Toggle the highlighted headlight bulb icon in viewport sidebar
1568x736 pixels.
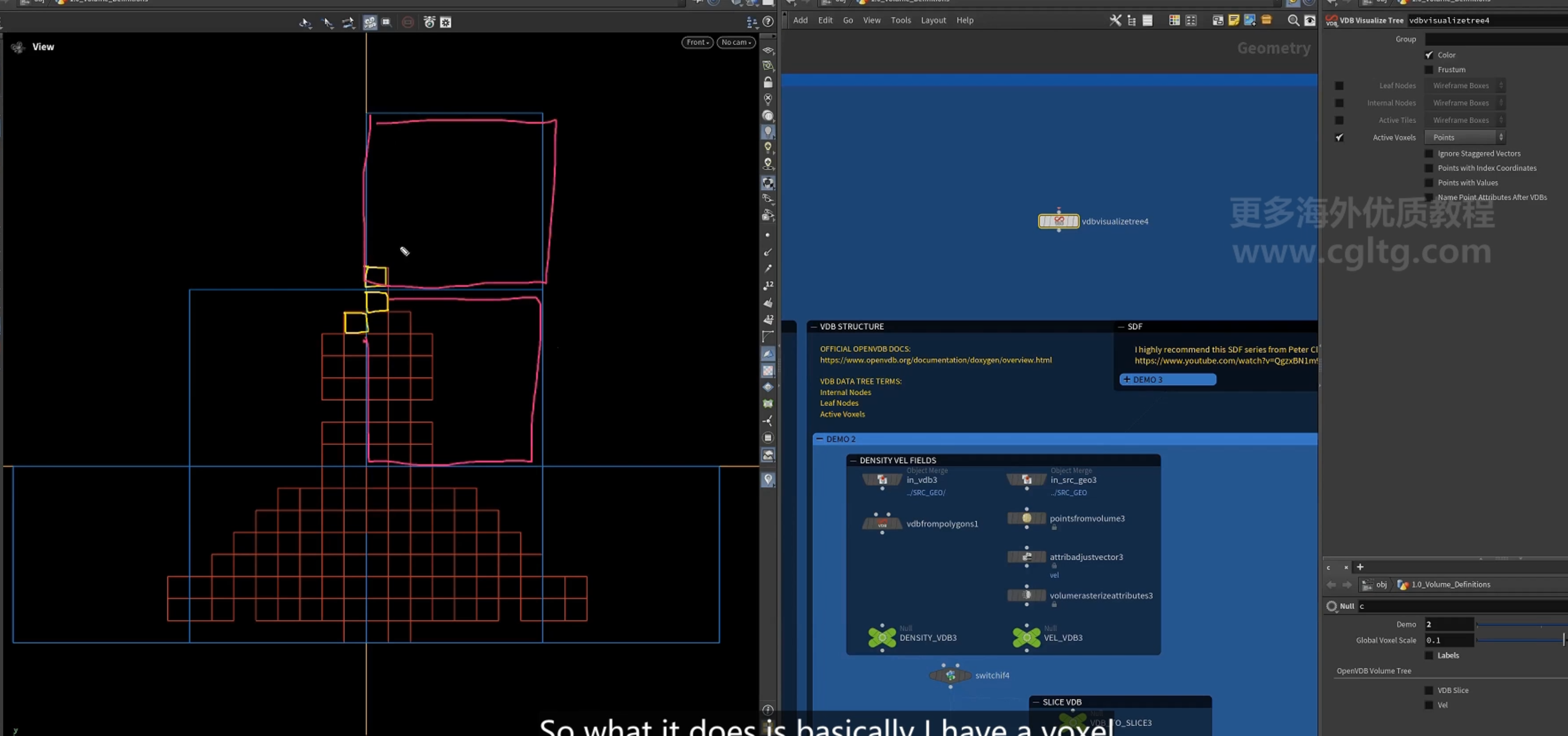[768, 132]
